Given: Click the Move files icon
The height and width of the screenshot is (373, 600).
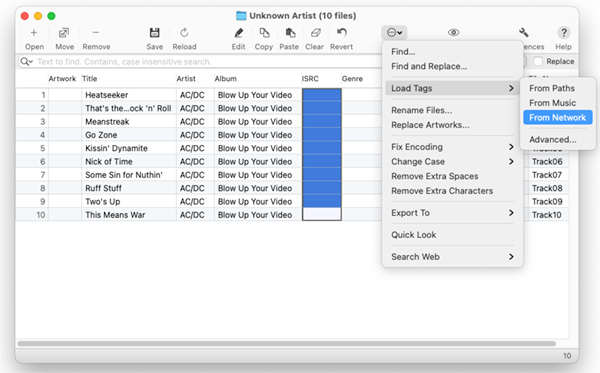Looking at the screenshot, I should 64,33.
